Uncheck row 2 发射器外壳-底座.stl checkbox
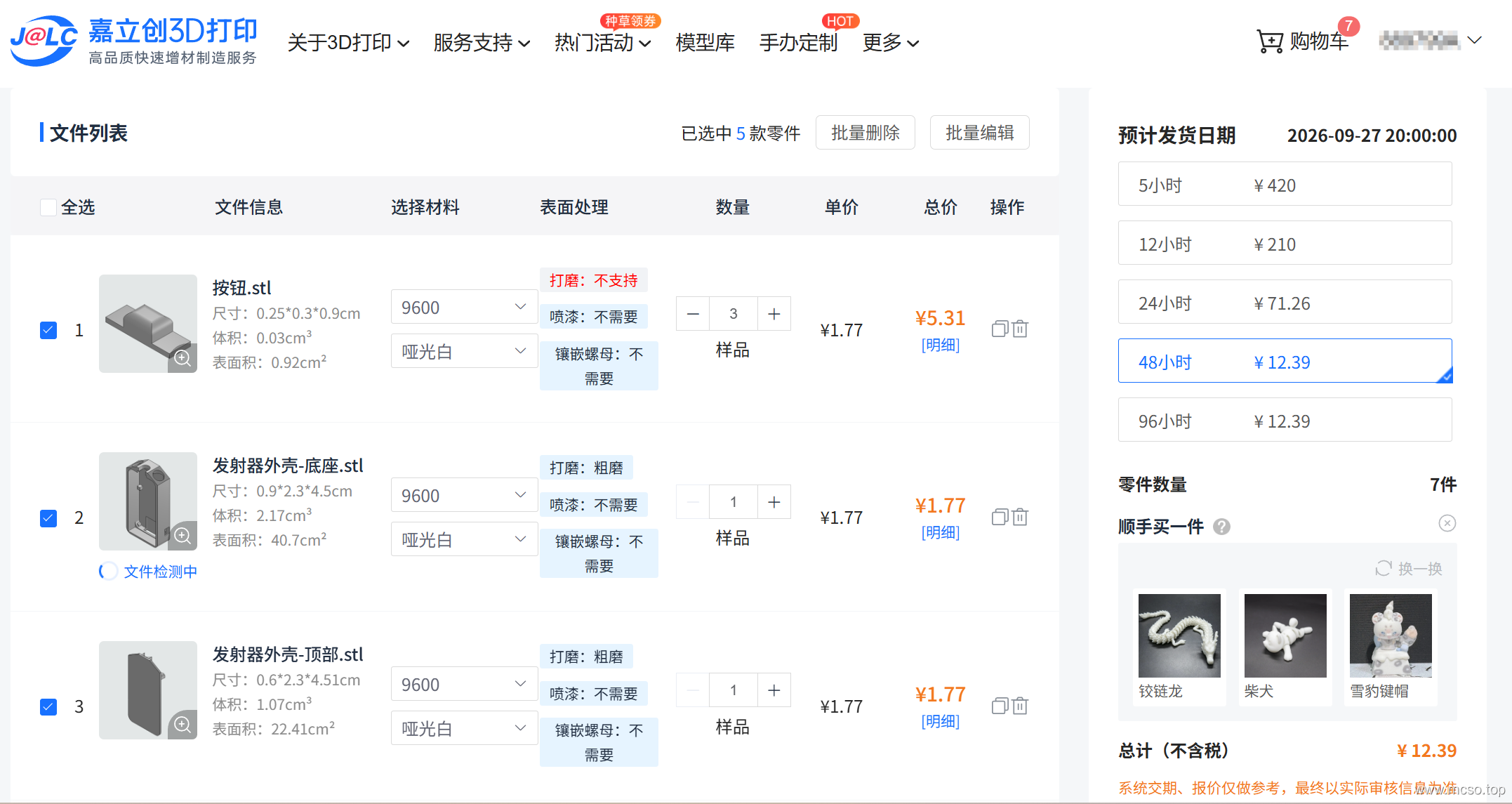Viewport: 1512px width, 804px height. [x=48, y=518]
